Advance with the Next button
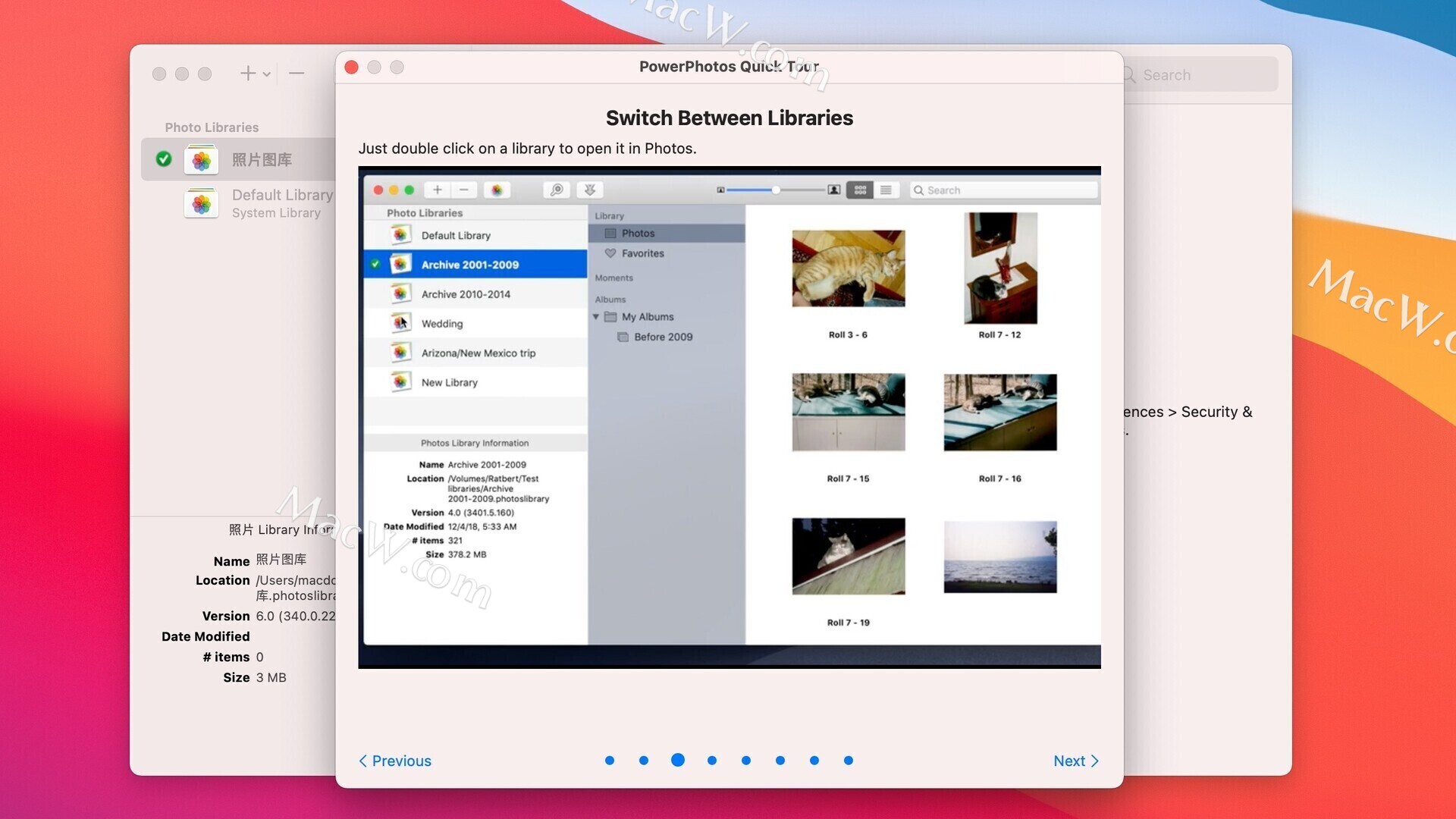The width and height of the screenshot is (1456, 819). (x=1076, y=761)
